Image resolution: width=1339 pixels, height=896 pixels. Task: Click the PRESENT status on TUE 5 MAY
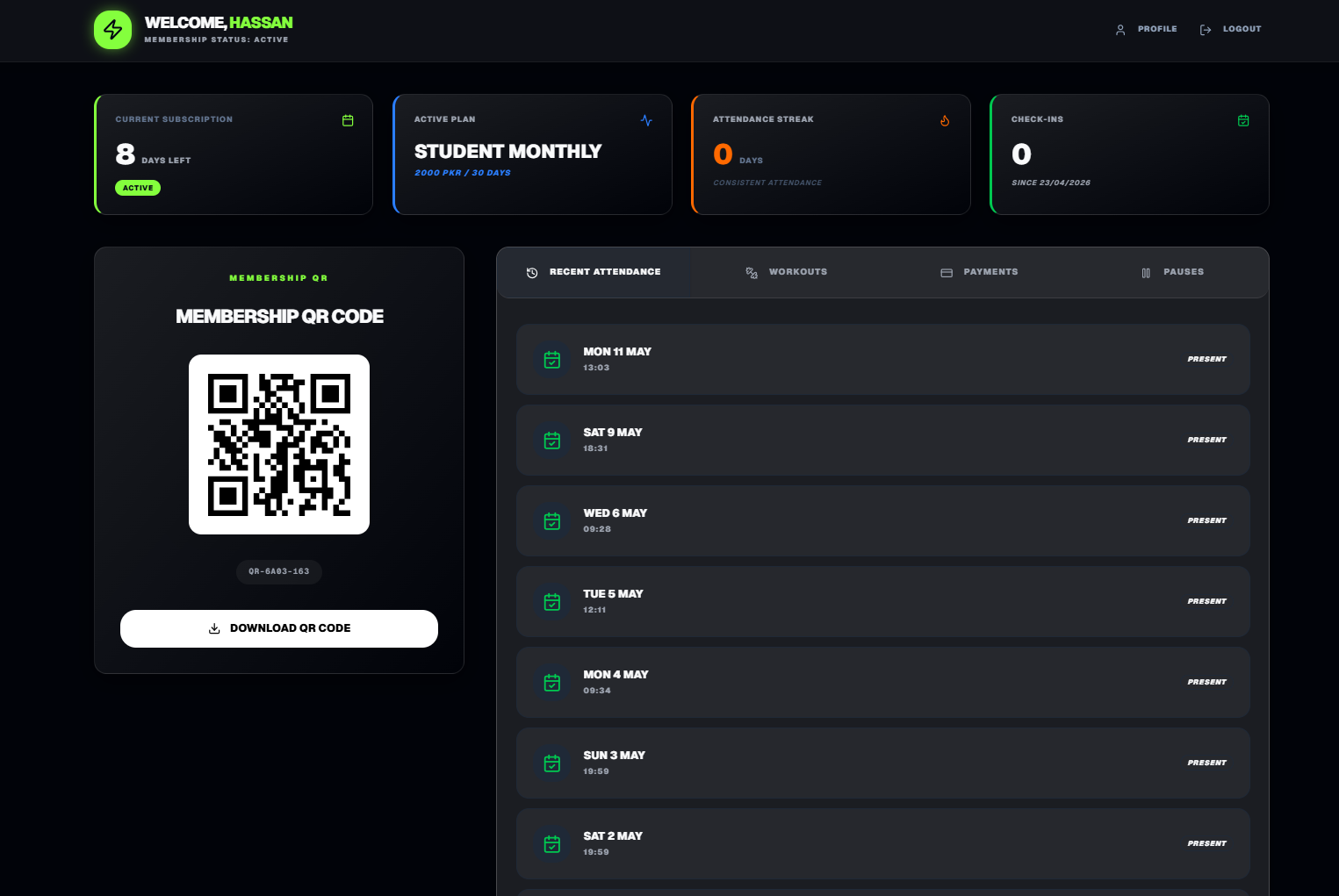point(1207,601)
